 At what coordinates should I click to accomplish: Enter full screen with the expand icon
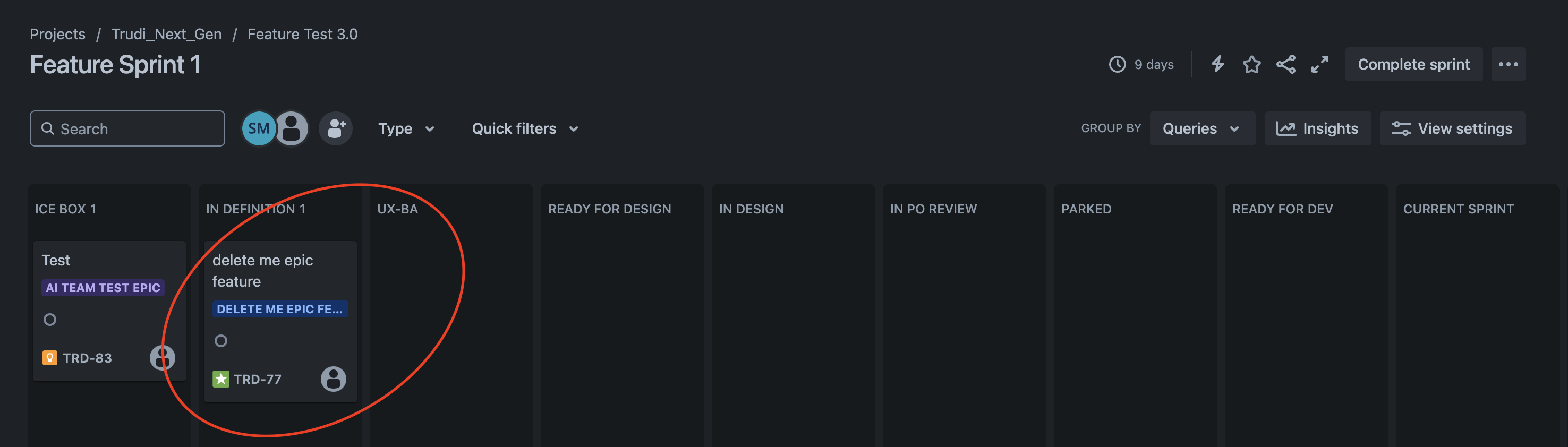(1319, 64)
